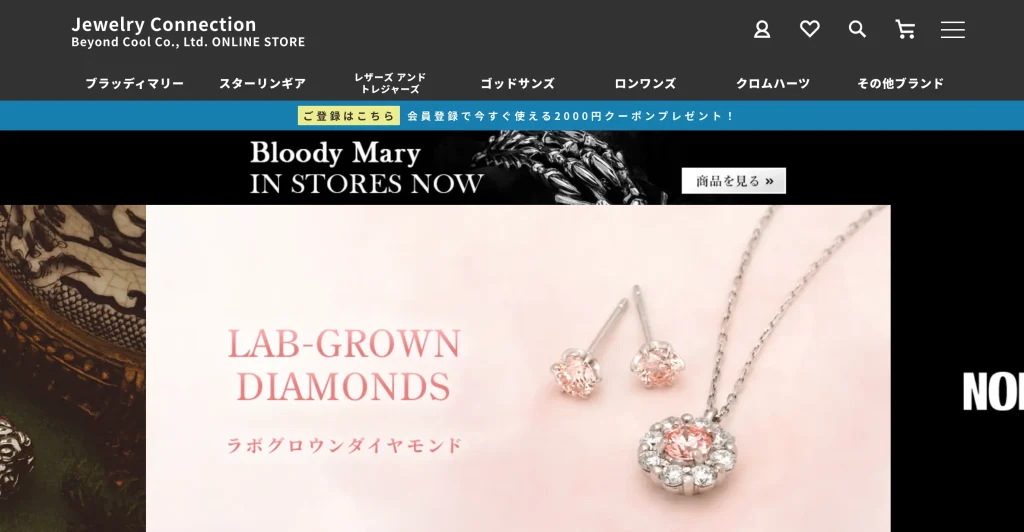Open the user account icon

[x=761, y=29]
